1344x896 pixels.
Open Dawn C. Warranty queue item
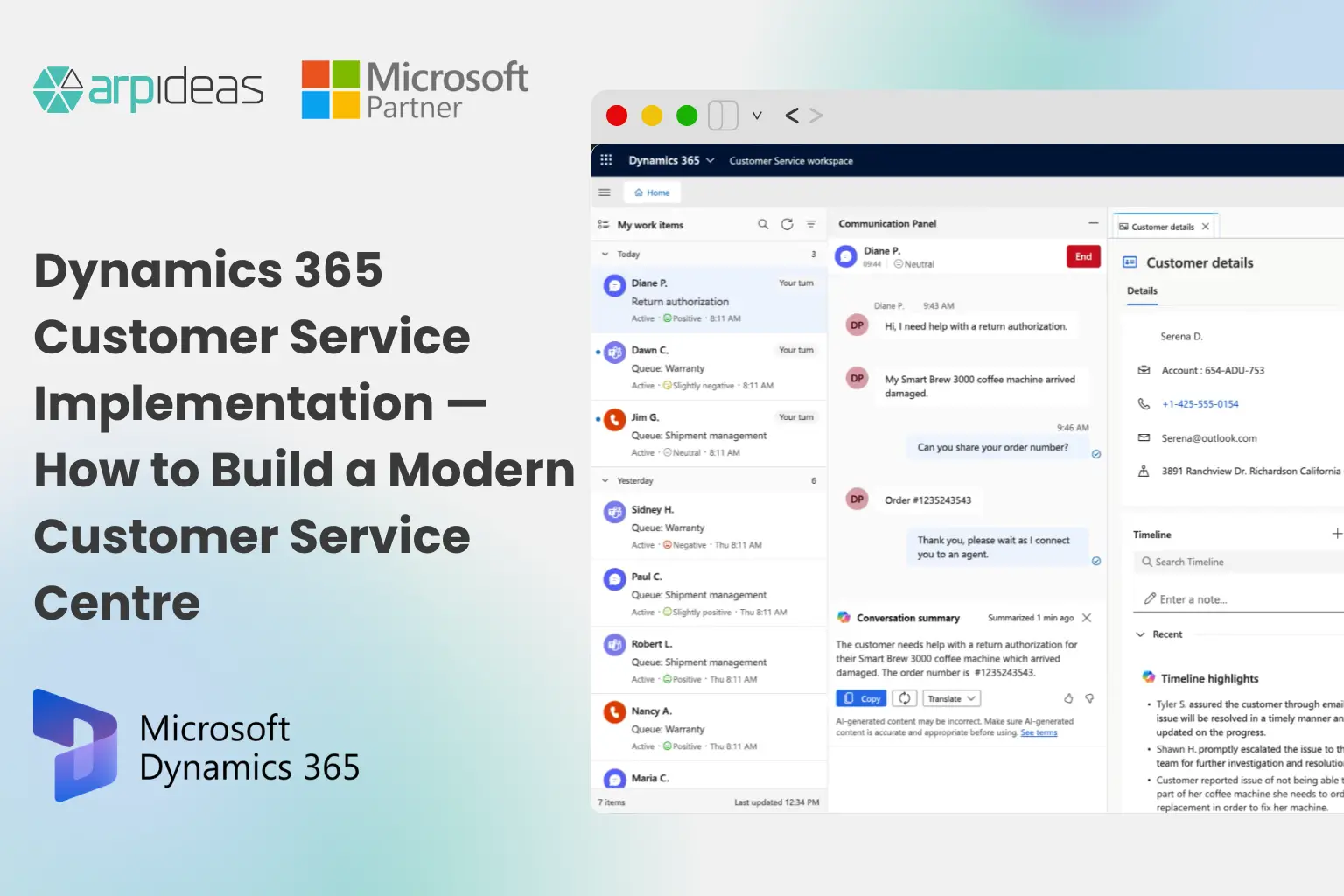710,367
